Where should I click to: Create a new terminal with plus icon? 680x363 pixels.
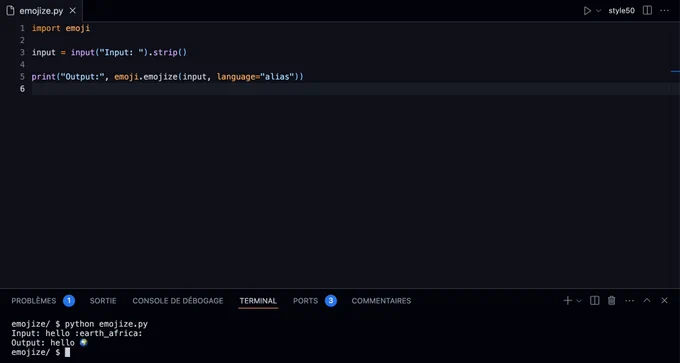pos(567,301)
